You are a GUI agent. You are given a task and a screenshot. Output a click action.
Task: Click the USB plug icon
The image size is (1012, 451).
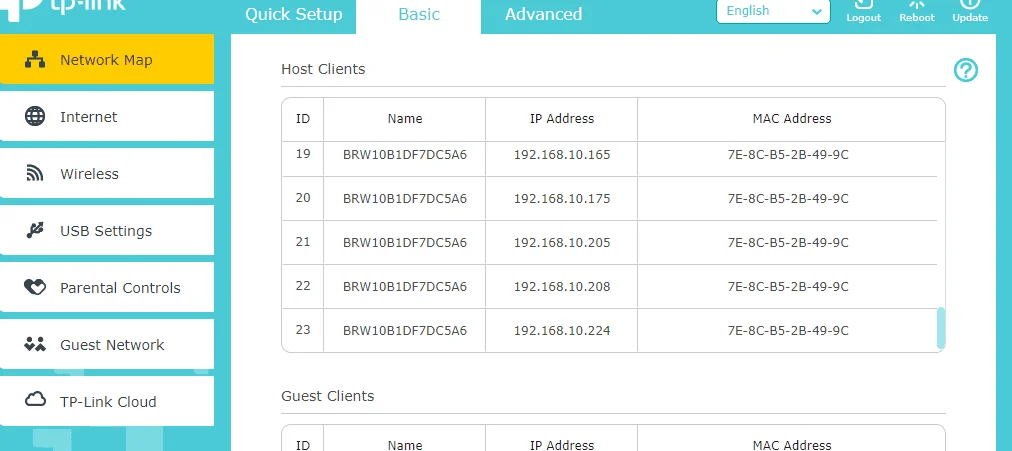[x=35, y=230]
